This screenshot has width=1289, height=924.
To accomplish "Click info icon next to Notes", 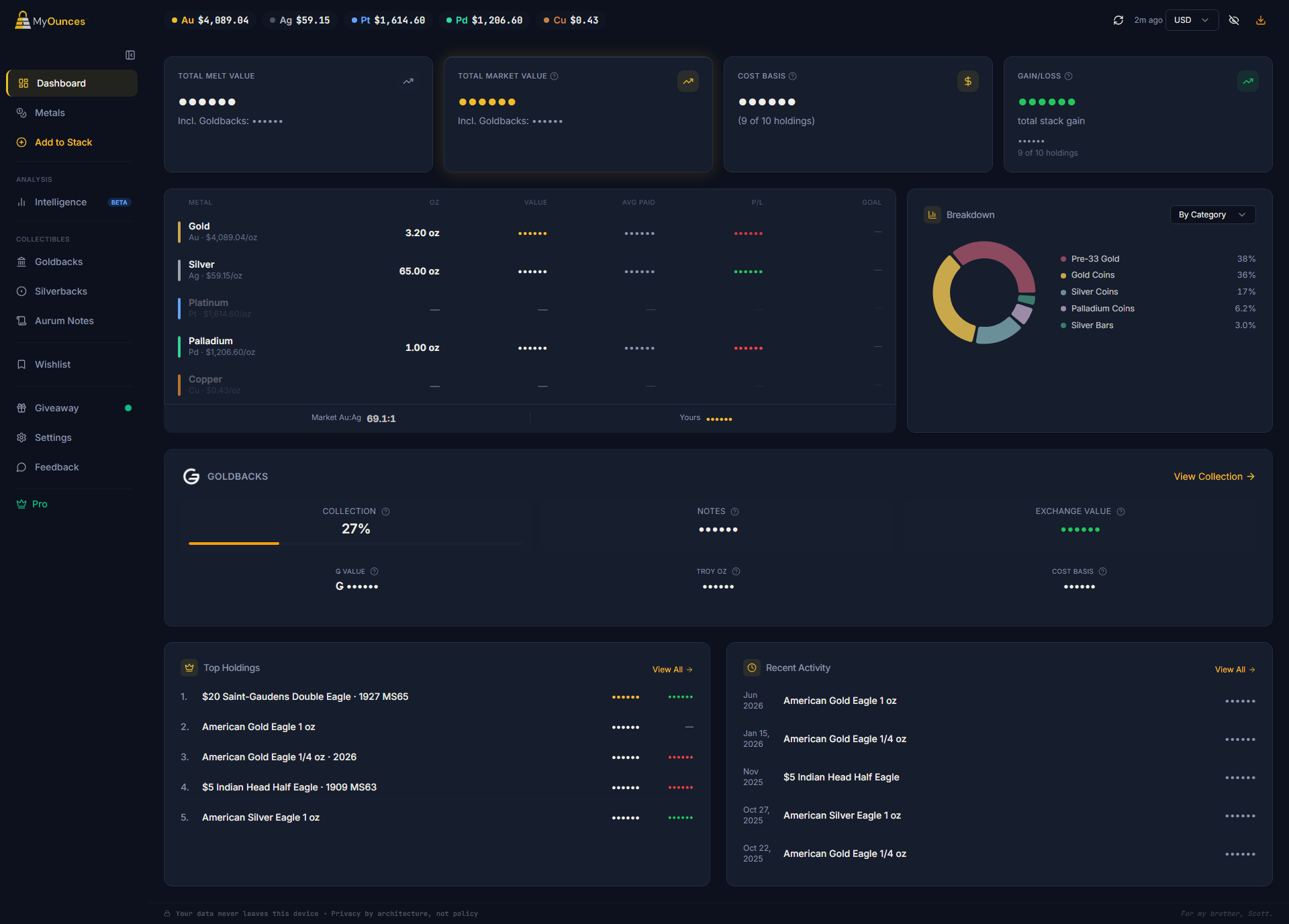I will coord(735,512).
